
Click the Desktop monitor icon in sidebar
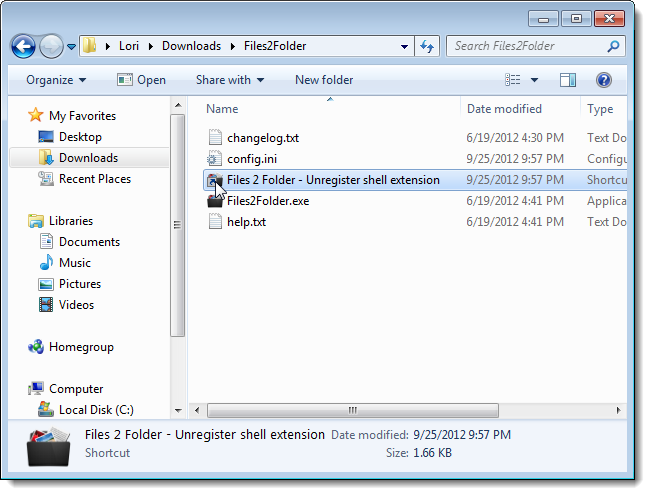(46, 137)
